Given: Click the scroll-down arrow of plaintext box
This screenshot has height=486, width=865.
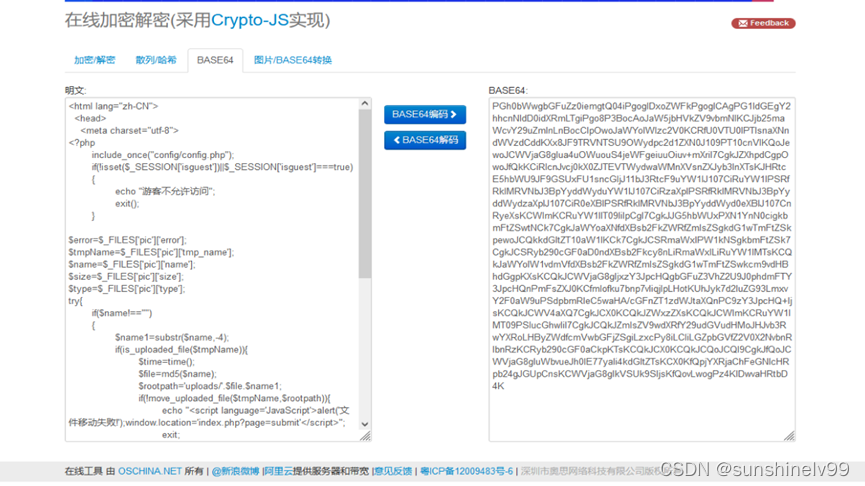Looking at the screenshot, I should tap(365, 424).
